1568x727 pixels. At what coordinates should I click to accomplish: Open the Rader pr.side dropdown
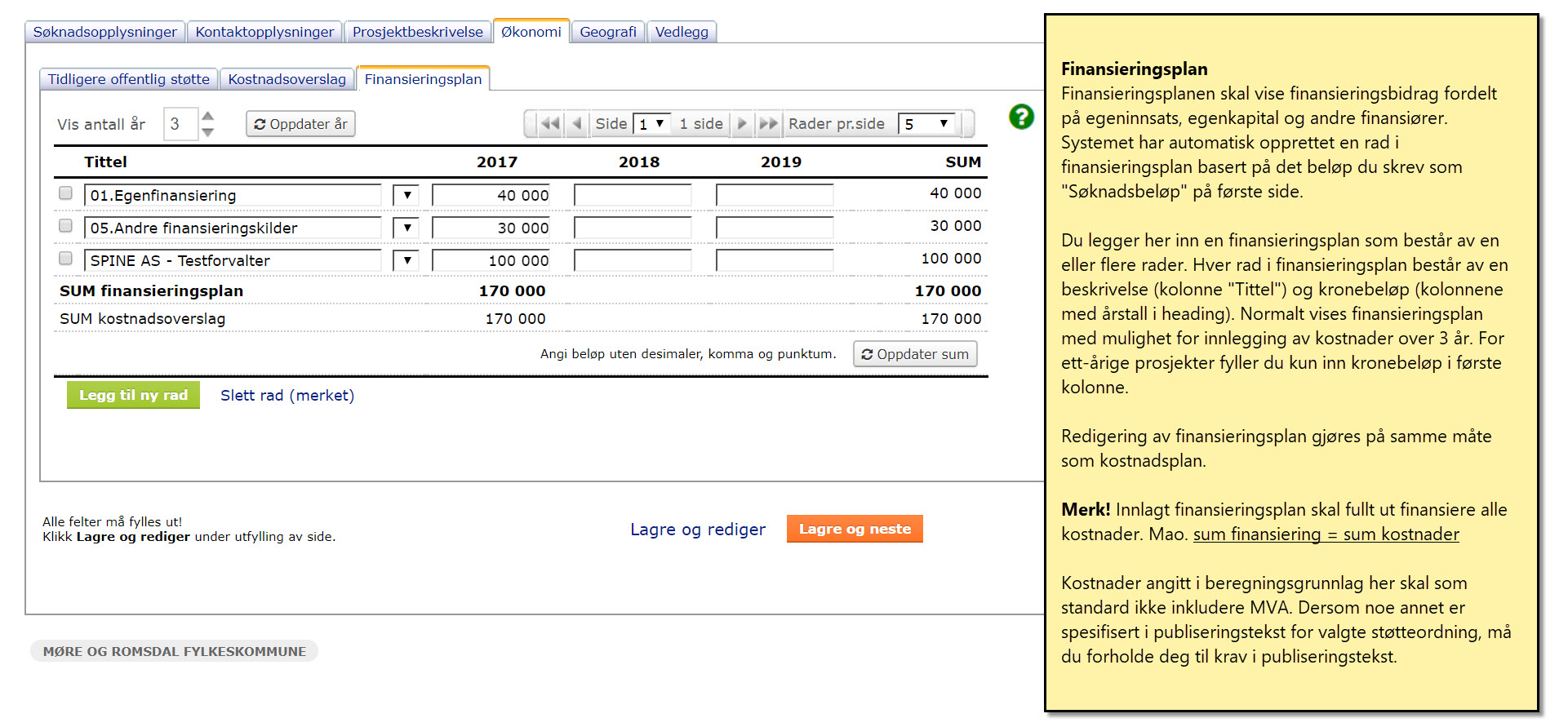coord(926,124)
